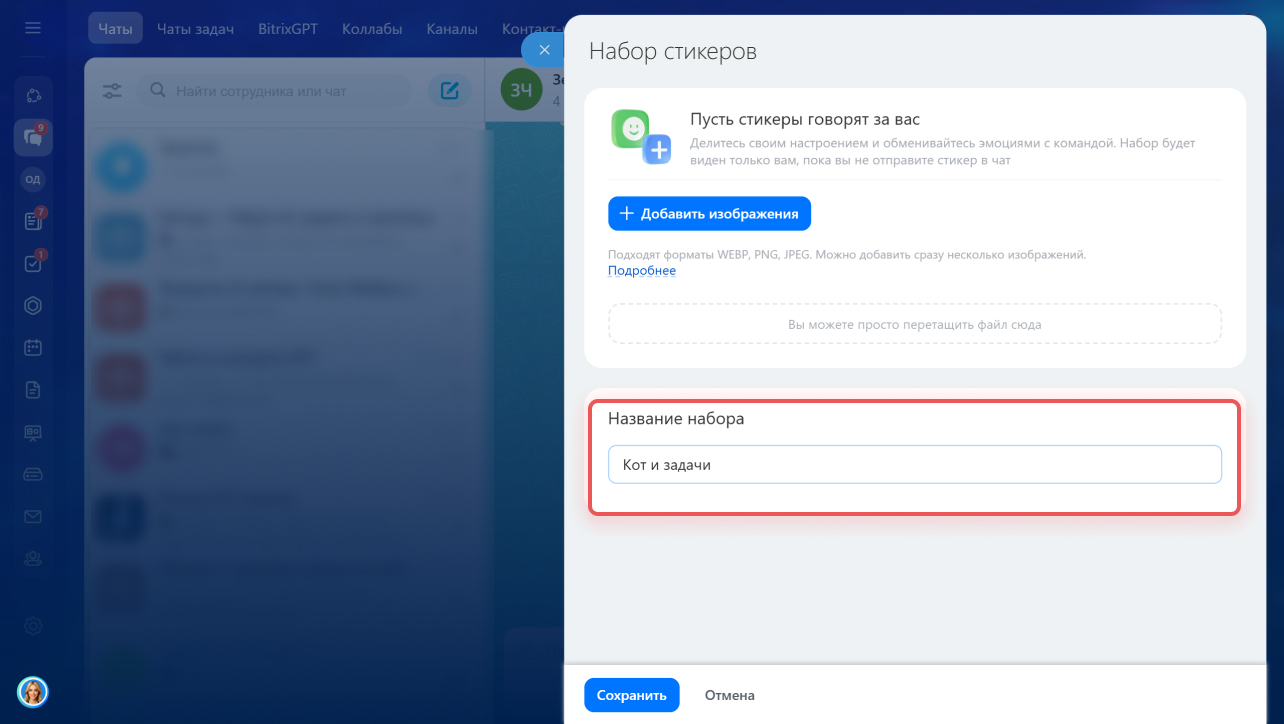Open the Каналы tab
This screenshot has width=1284, height=724.
[452, 29]
